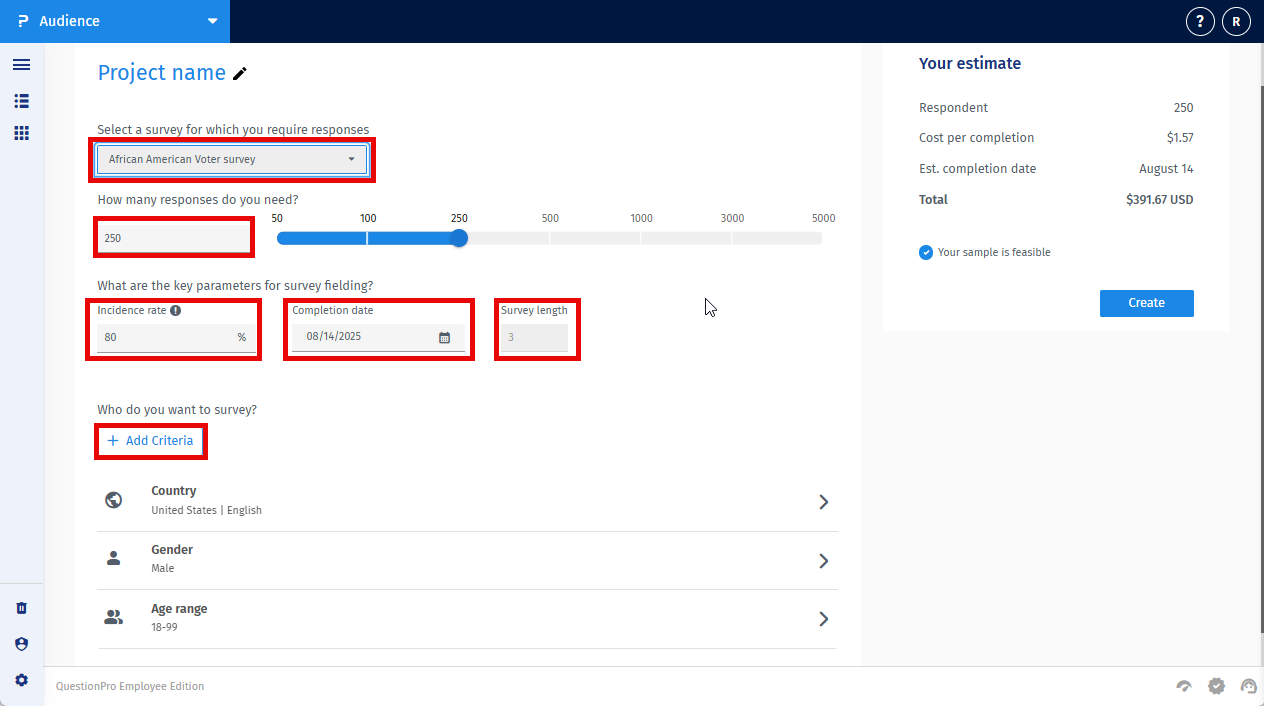Open the hamburger menu in the sidebar
1264x706 pixels.
(x=21, y=65)
